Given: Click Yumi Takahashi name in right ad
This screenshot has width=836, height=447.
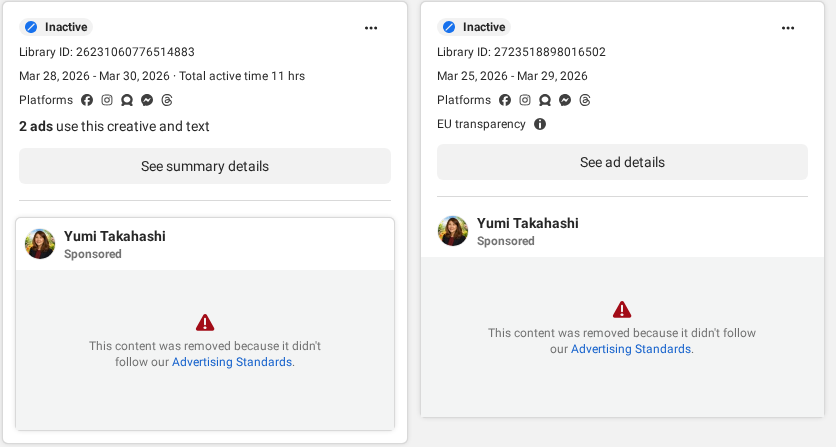Looking at the screenshot, I should (x=527, y=224).
